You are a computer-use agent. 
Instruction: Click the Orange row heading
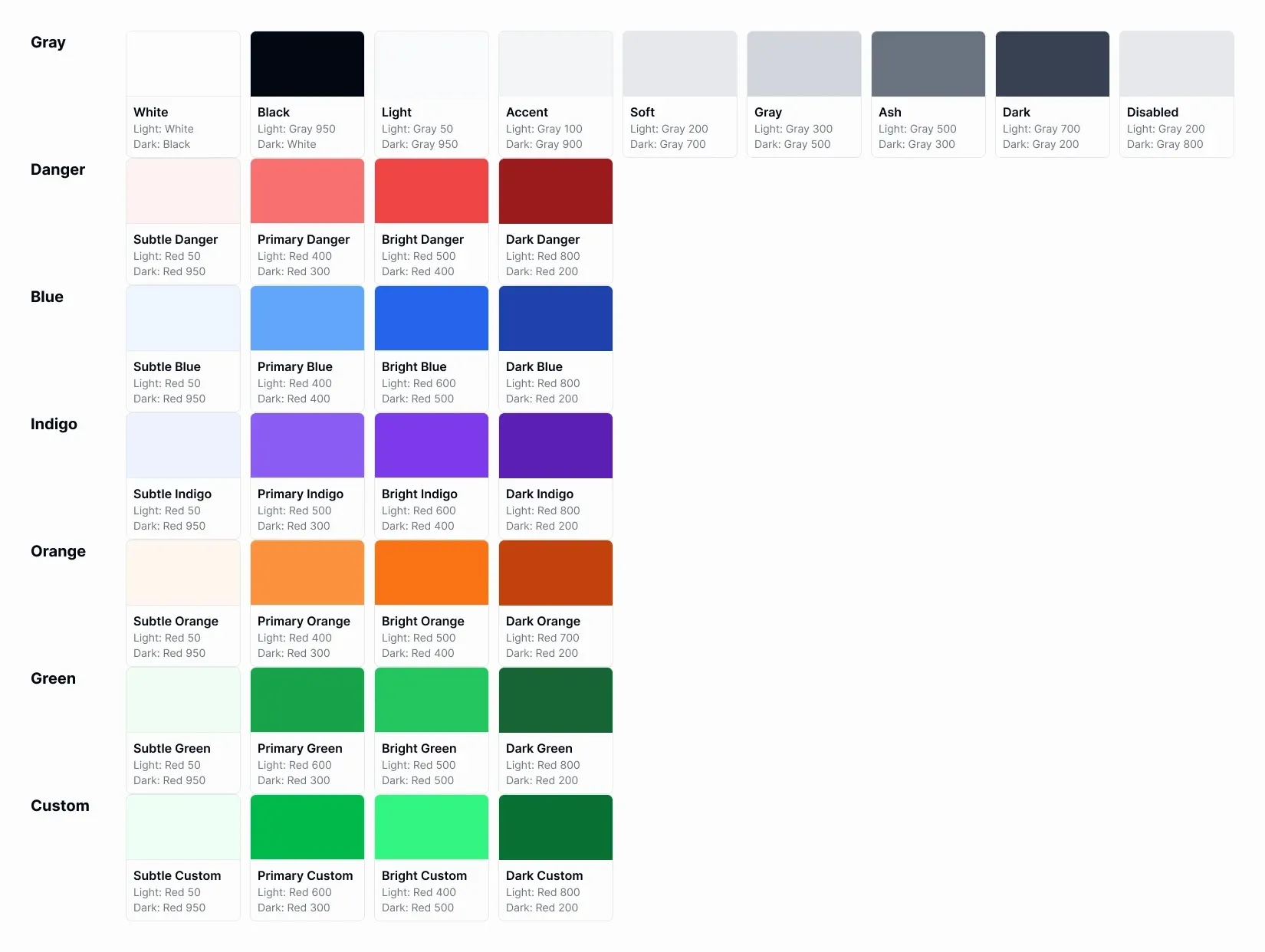(58, 551)
